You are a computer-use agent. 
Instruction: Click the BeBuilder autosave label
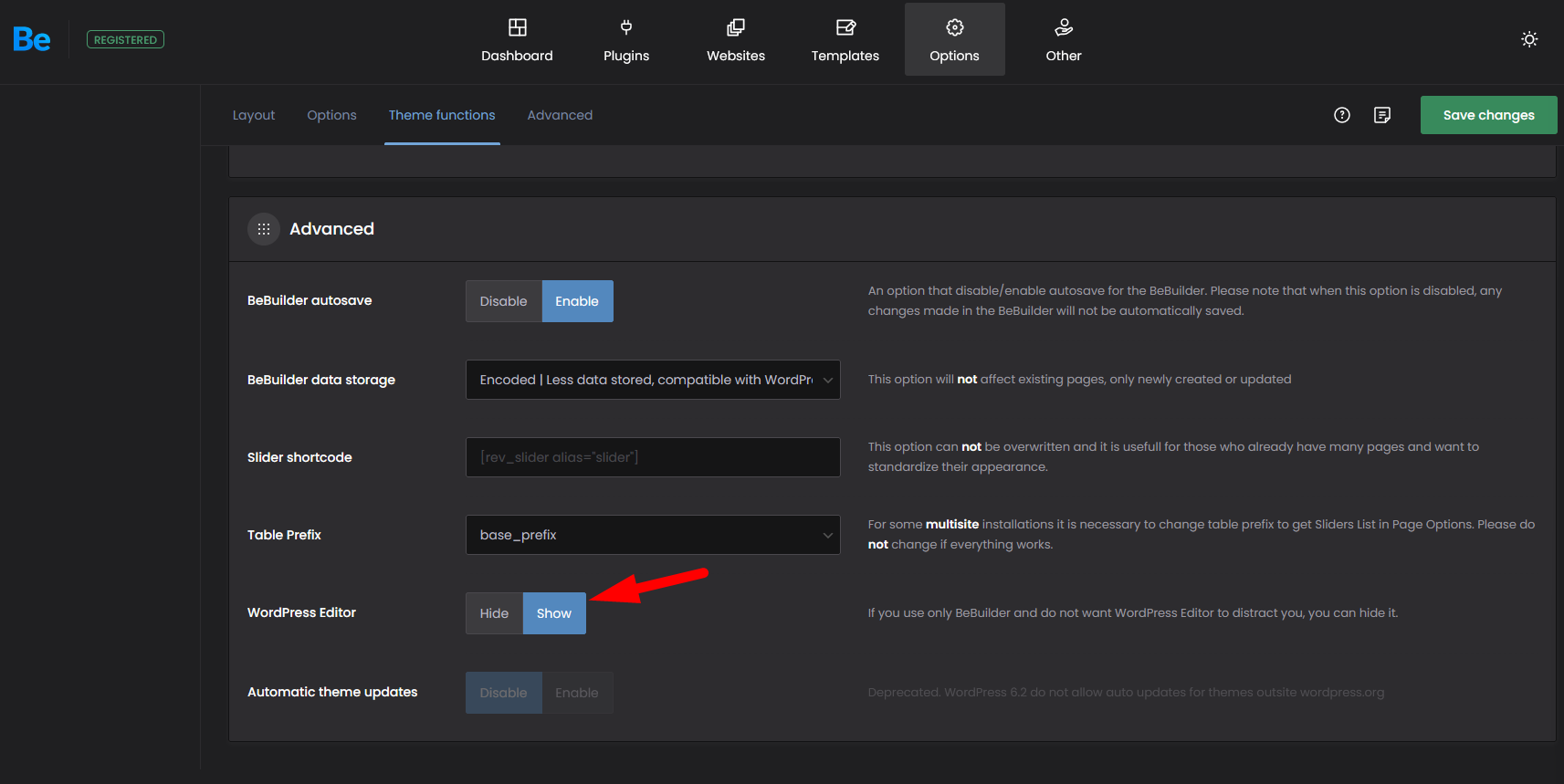[310, 300]
